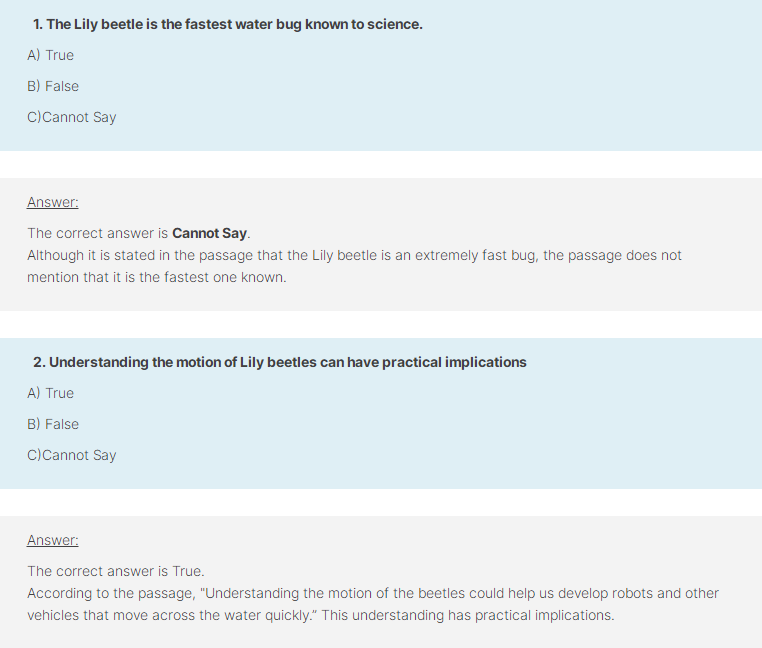Click the second underlined Answer: heading
Image resolution: width=762 pixels, height=648 pixels.
[52, 540]
